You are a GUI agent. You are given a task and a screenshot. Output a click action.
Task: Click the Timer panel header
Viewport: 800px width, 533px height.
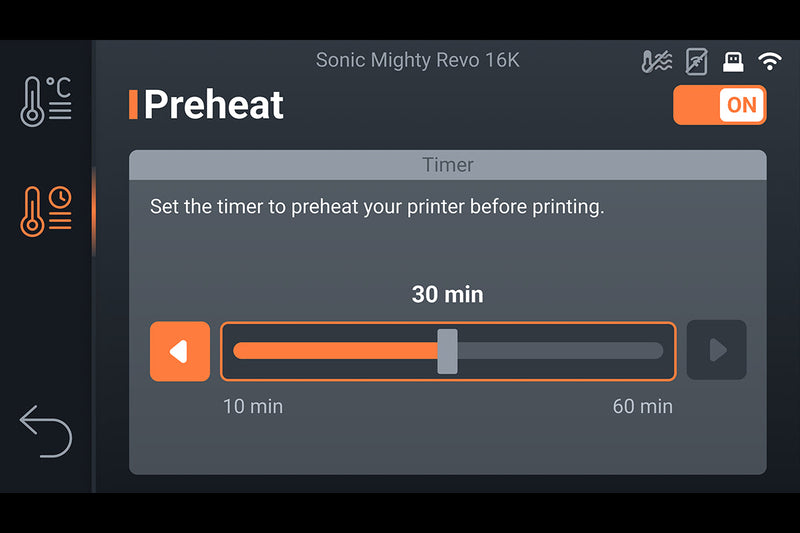(447, 165)
